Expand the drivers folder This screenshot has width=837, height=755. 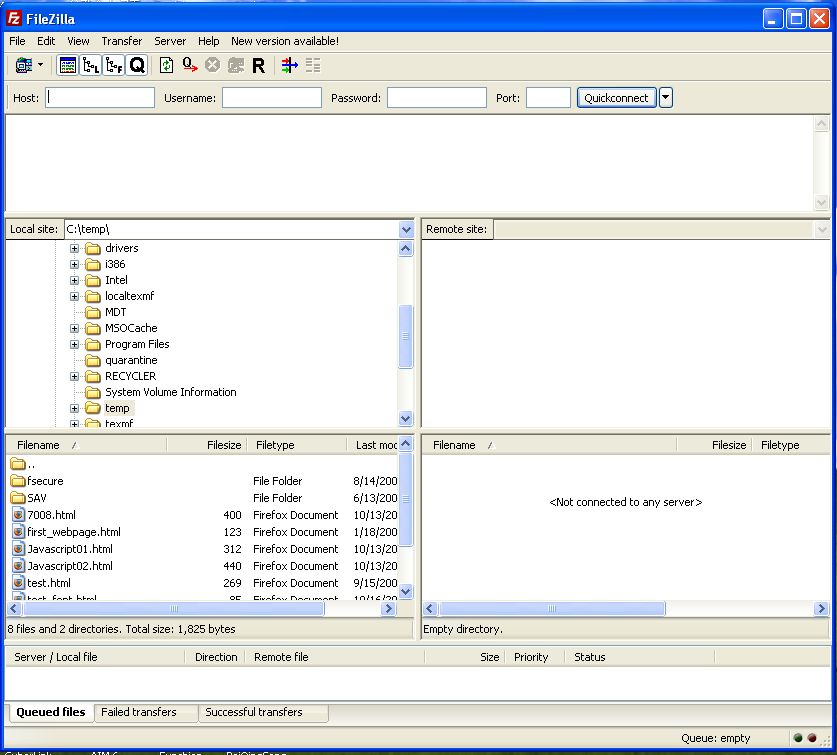coord(74,249)
